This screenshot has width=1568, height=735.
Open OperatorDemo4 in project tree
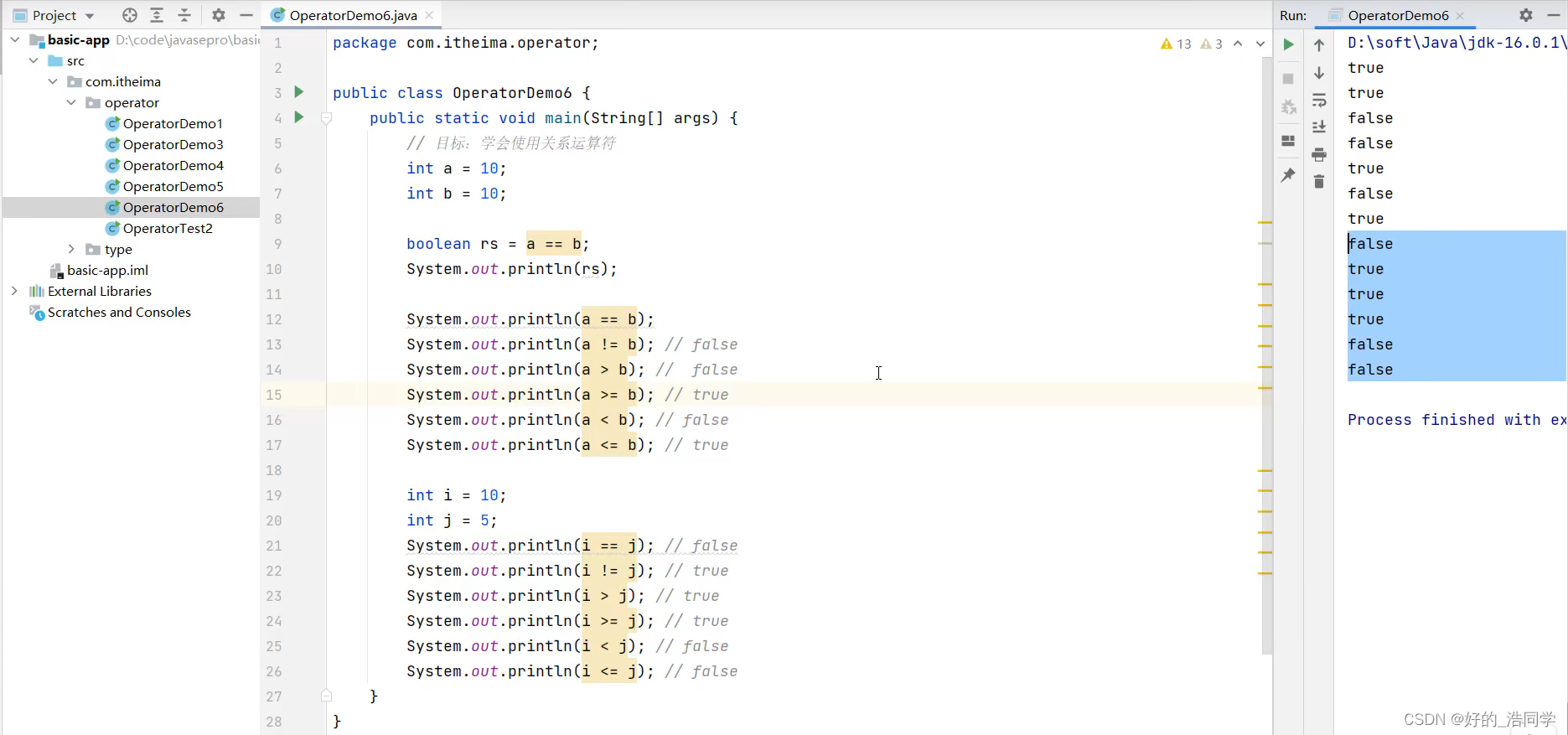(x=173, y=165)
